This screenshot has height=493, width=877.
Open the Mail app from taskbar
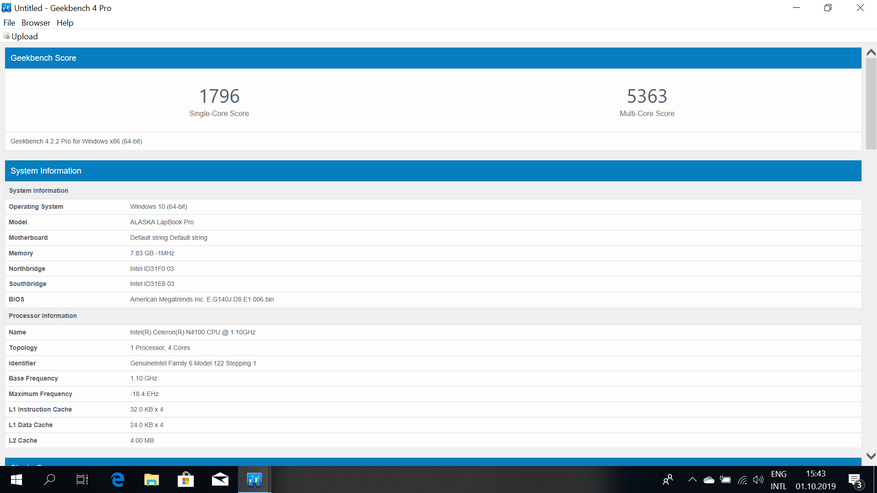pyautogui.click(x=220, y=480)
